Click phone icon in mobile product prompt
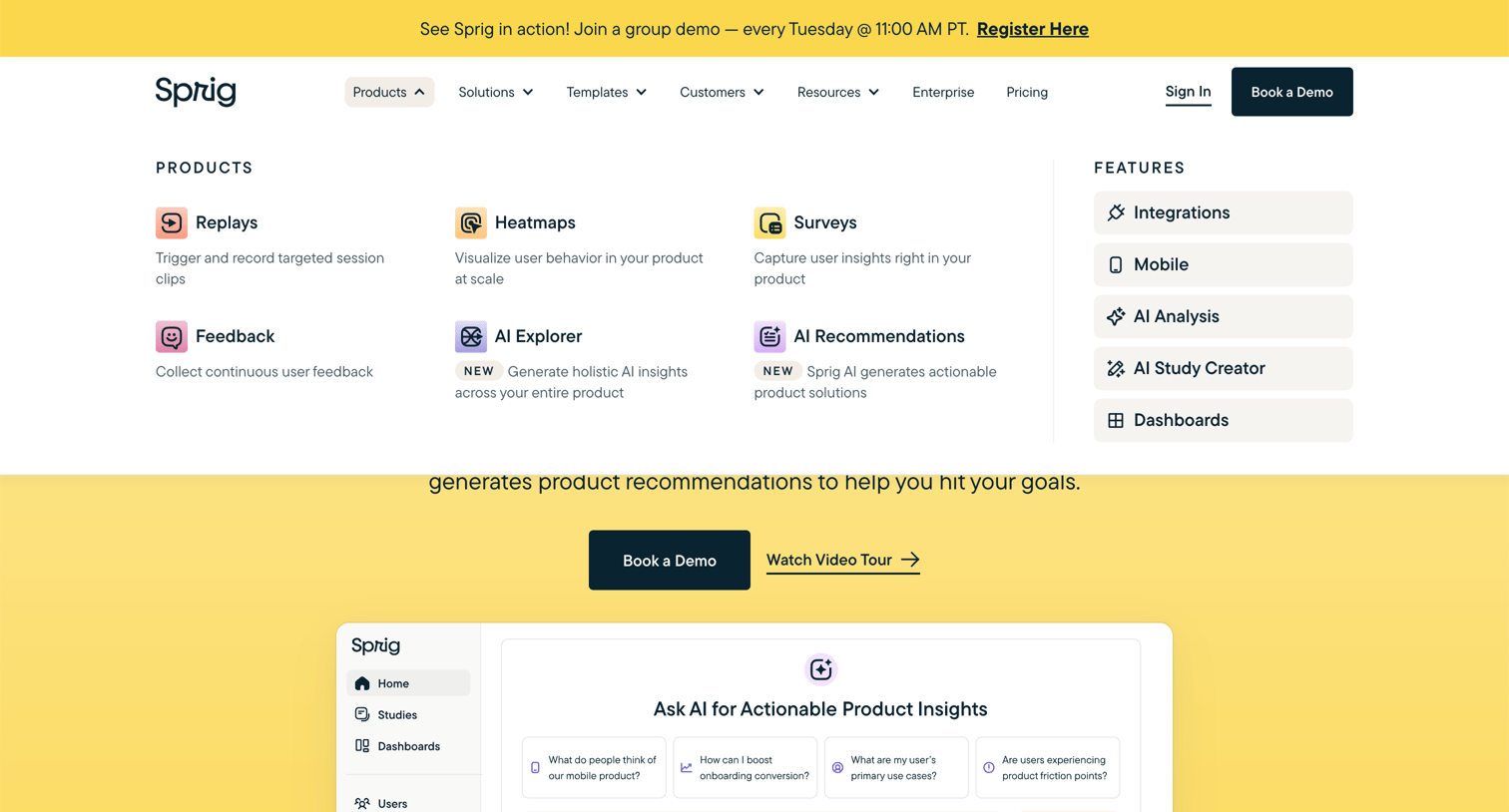Screen dimensions: 1509x812 (536, 767)
